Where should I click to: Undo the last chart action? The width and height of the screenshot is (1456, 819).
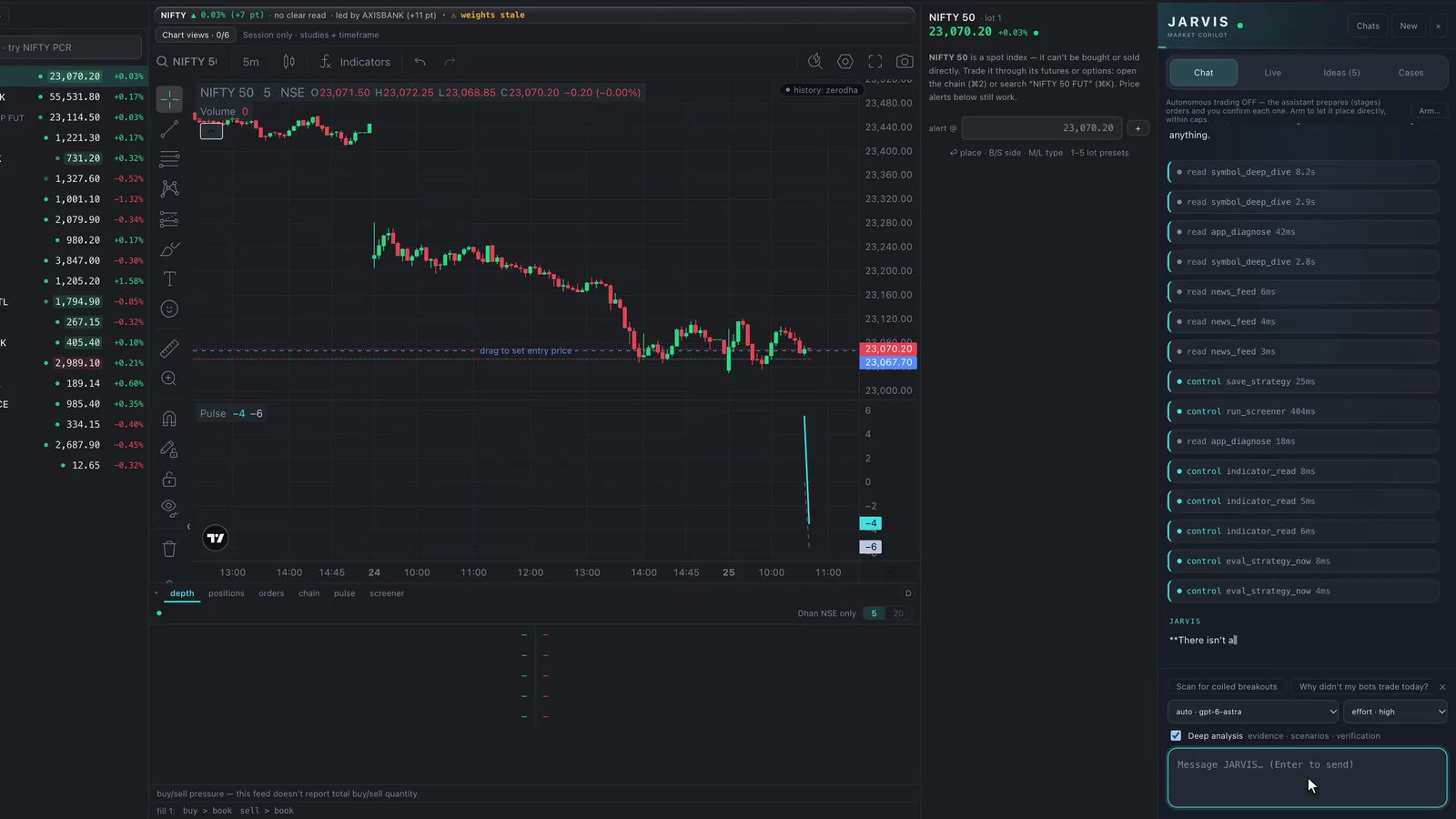420,62
